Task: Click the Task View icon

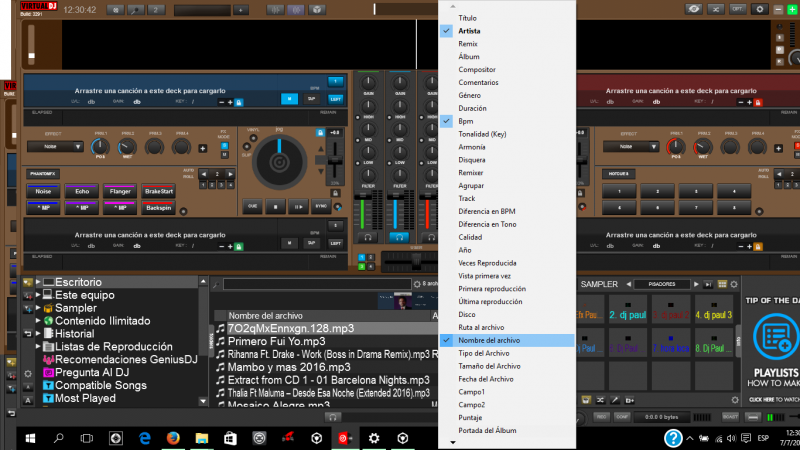Action: [87, 438]
